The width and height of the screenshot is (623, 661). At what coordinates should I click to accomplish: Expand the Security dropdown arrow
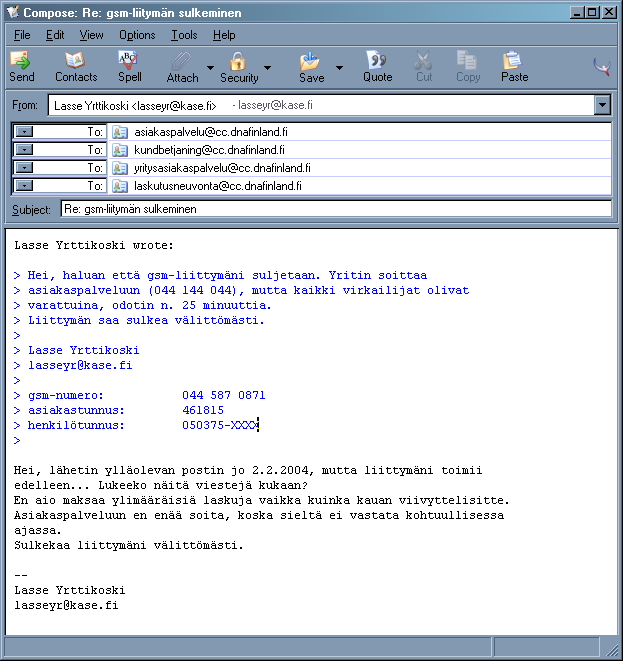click(267, 67)
